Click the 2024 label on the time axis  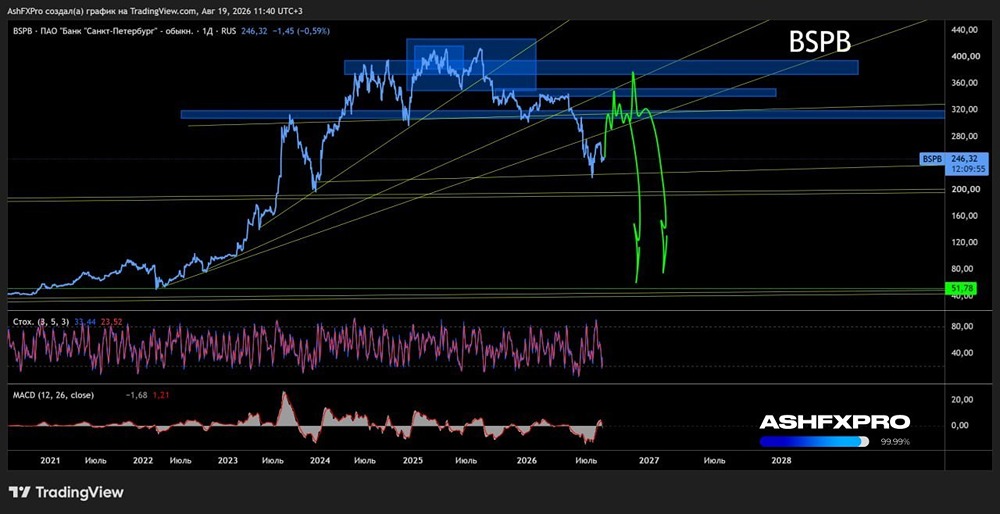[x=320, y=460]
